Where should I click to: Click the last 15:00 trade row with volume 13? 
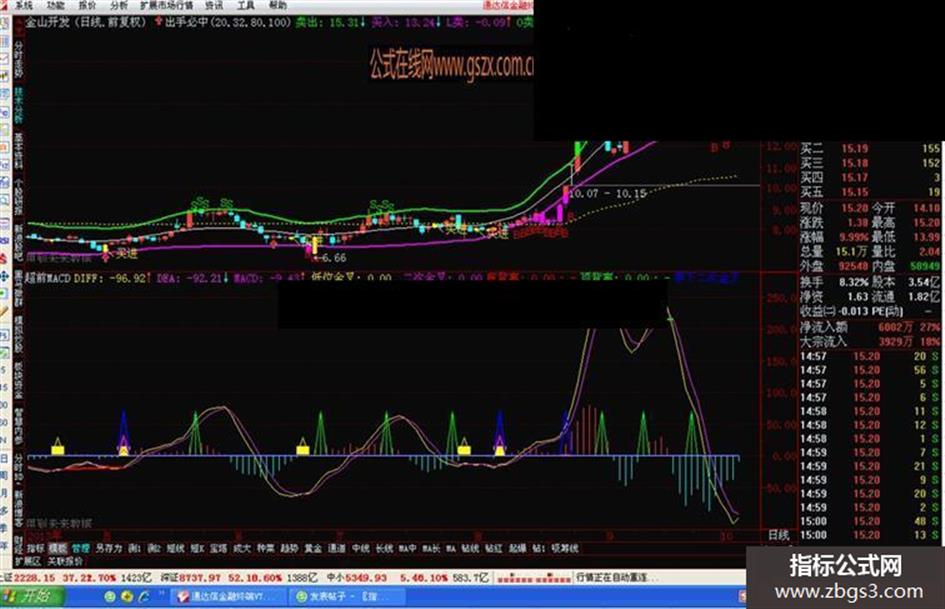870,535
